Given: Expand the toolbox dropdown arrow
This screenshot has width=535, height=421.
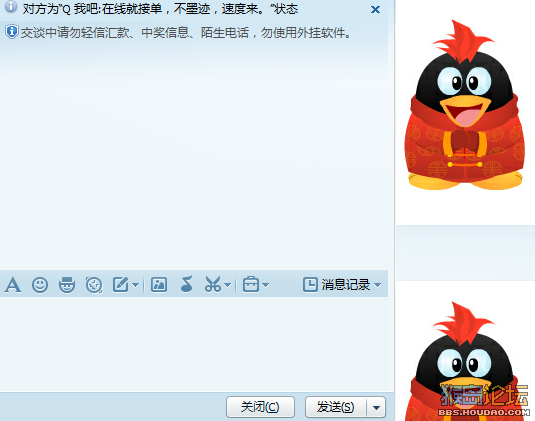Looking at the screenshot, I should [x=265, y=285].
